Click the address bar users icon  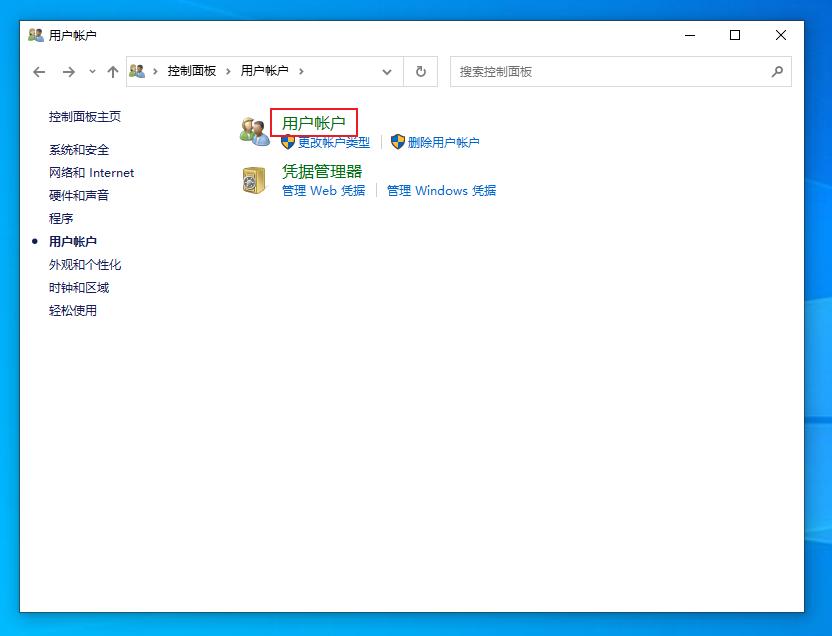[x=137, y=71]
